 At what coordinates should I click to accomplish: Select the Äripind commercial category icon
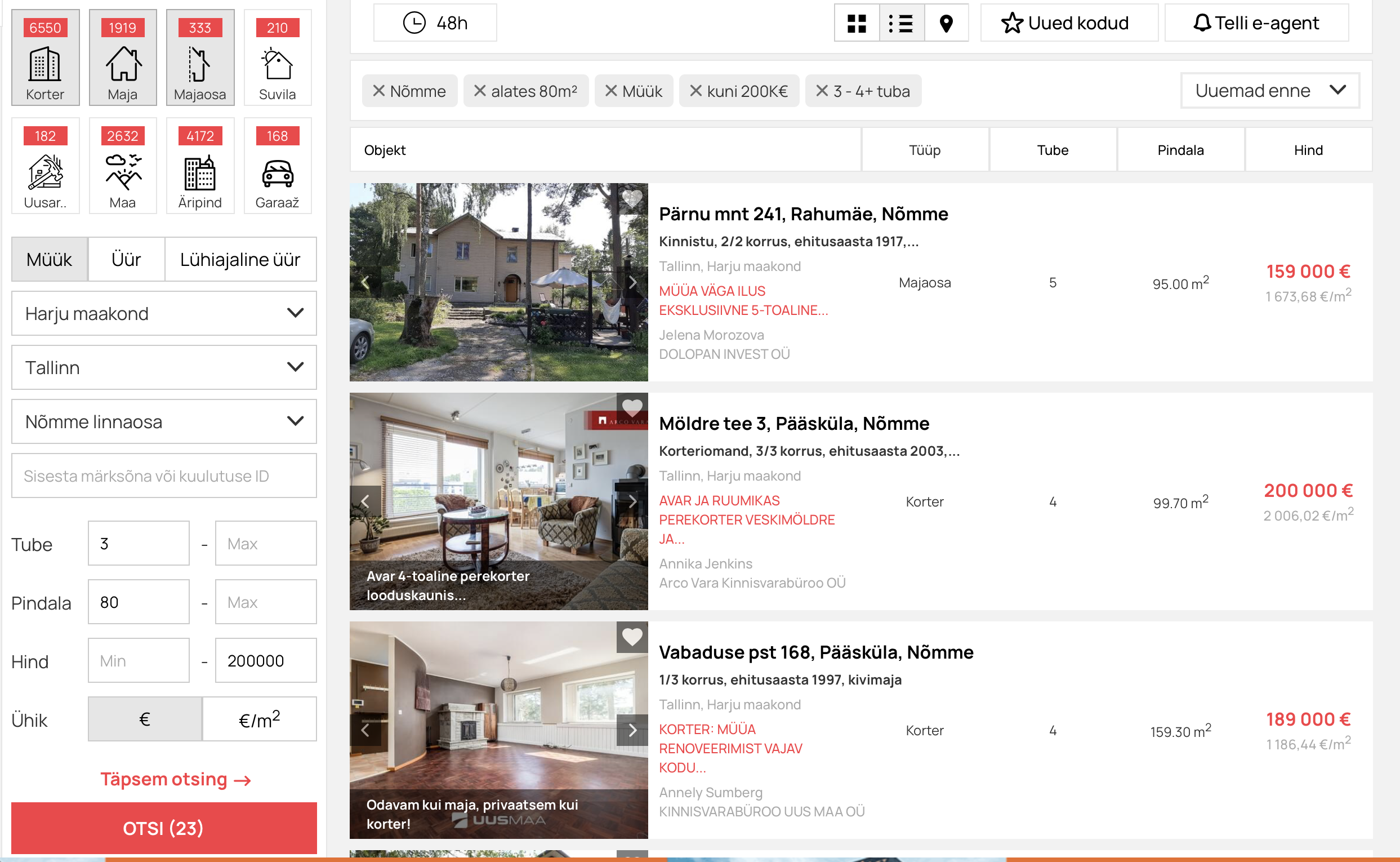tap(200, 166)
